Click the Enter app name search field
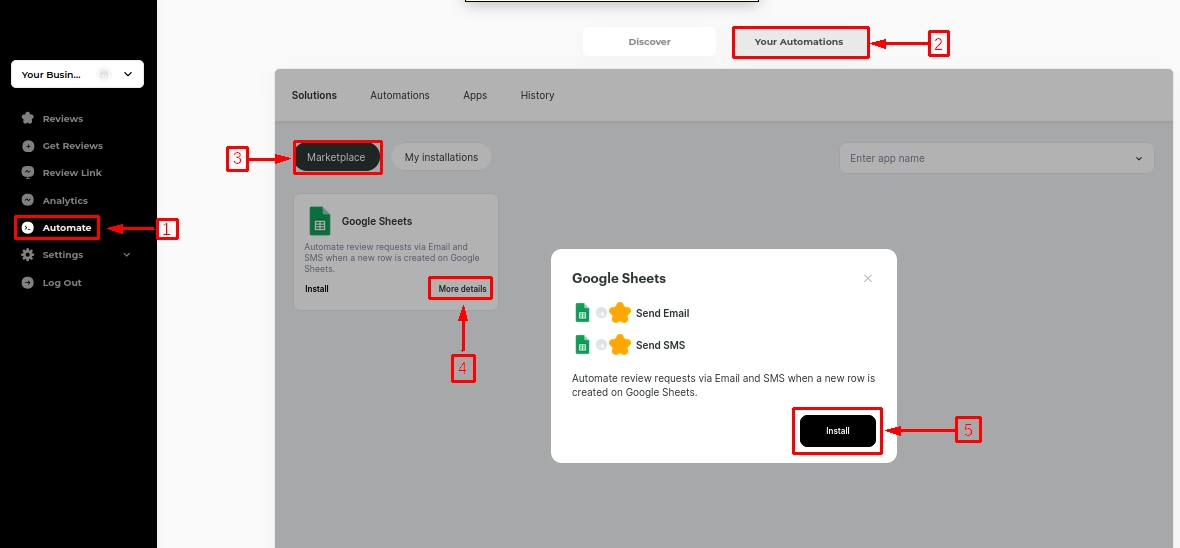Image resolution: width=1180 pixels, height=548 pixels. click(x=985, y=158)
